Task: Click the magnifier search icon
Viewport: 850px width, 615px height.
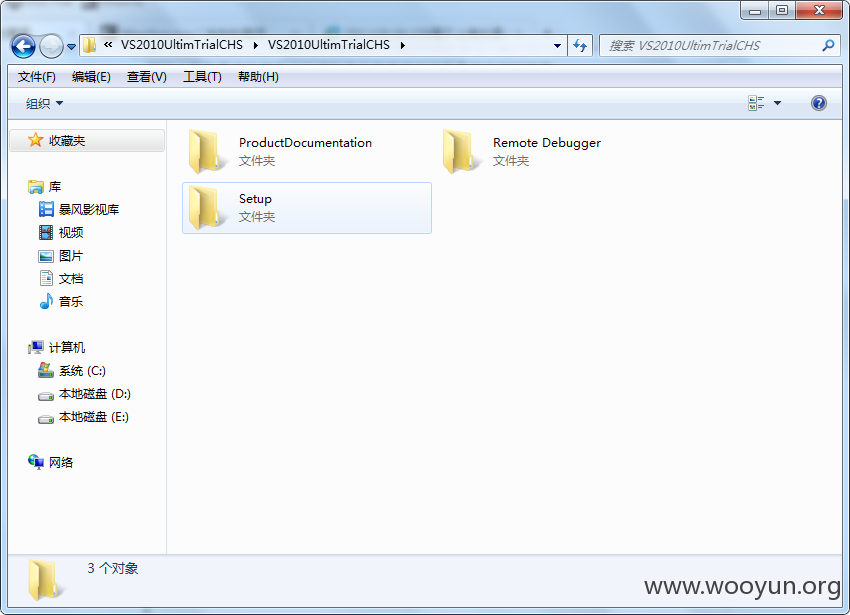Action: (828, 46)
